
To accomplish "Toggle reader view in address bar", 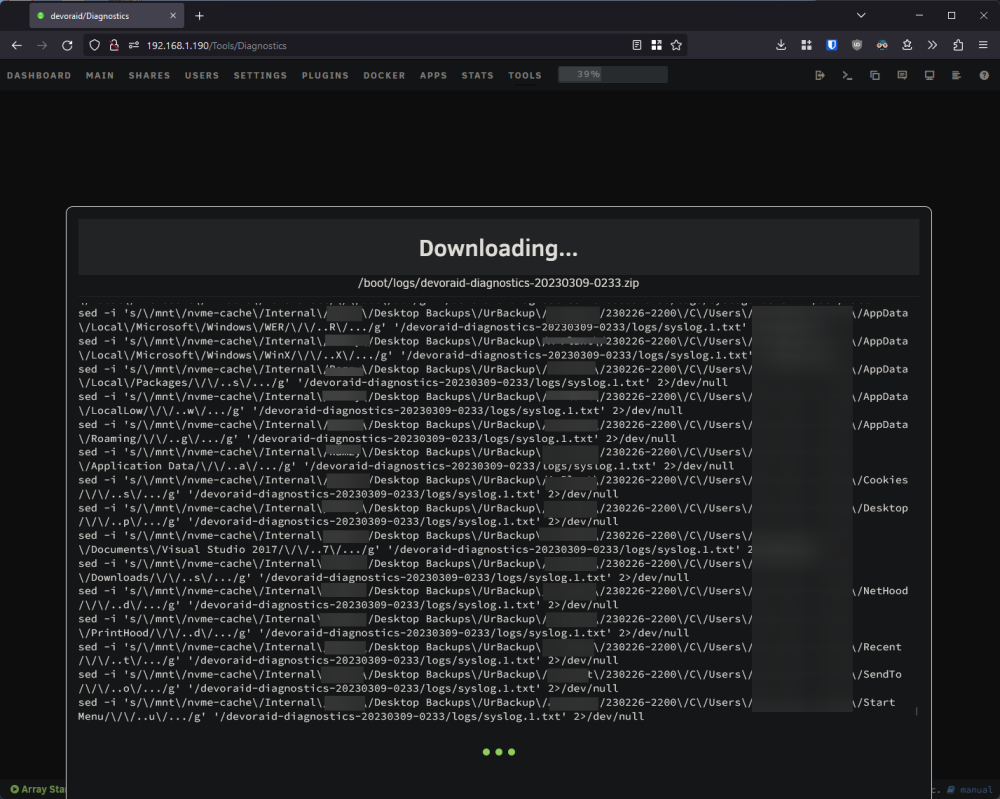I will [x=636, y=45].
